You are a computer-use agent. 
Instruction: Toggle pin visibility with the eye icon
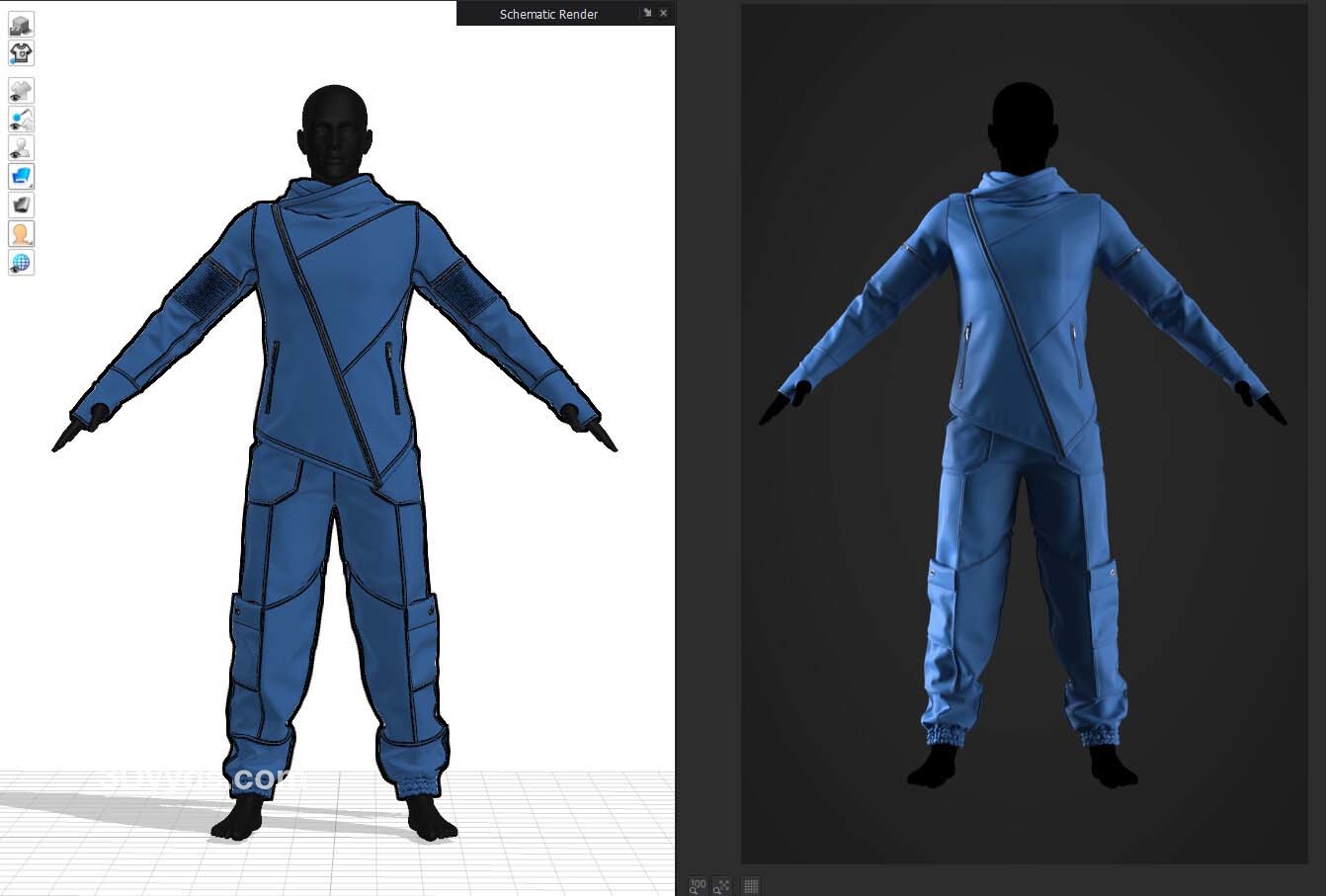tap(21, 120)
